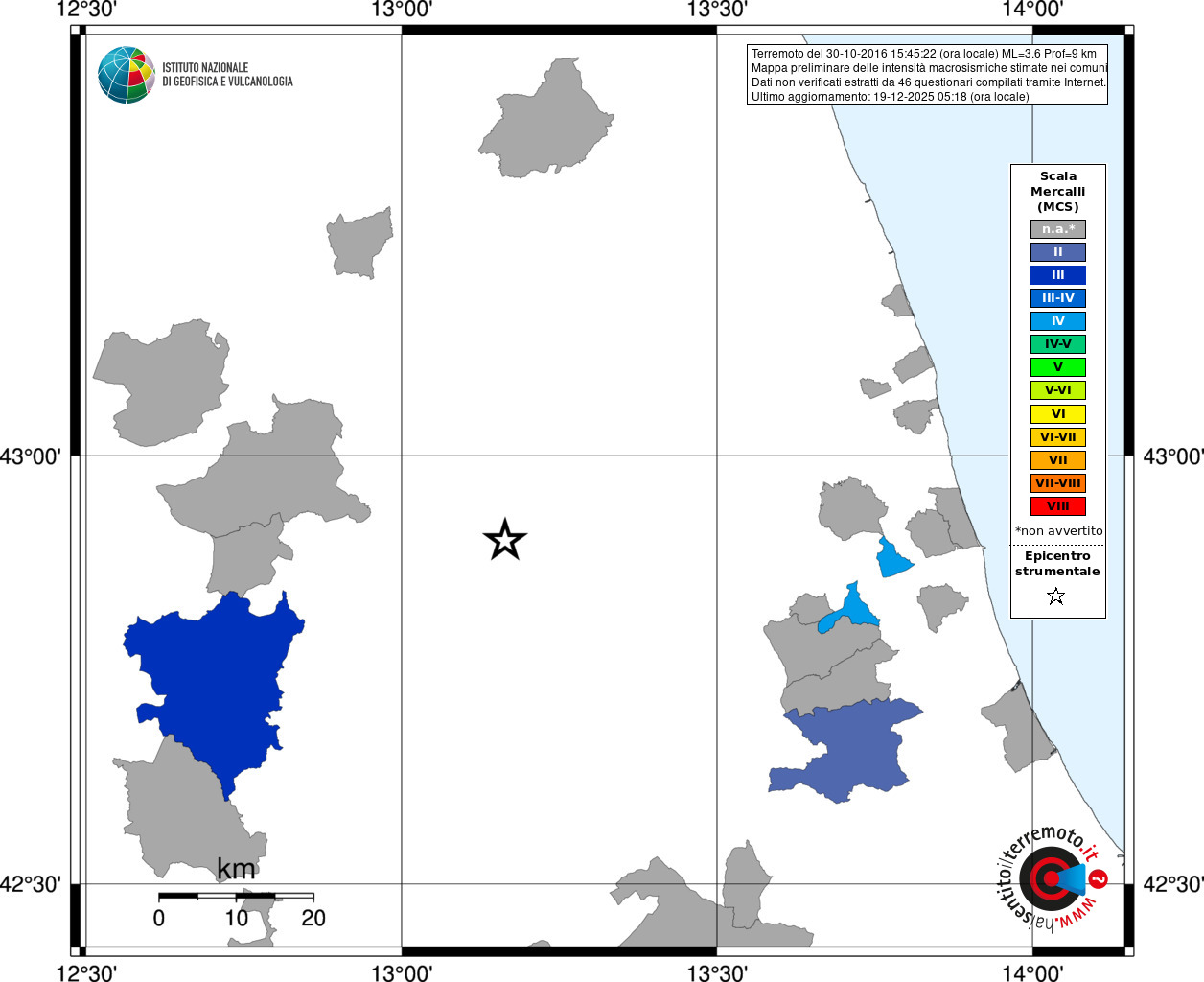The height and width of the screenshot is (982, 1204).
Task: Select the VI yellow legend swatch
Action: [1058, 414]
